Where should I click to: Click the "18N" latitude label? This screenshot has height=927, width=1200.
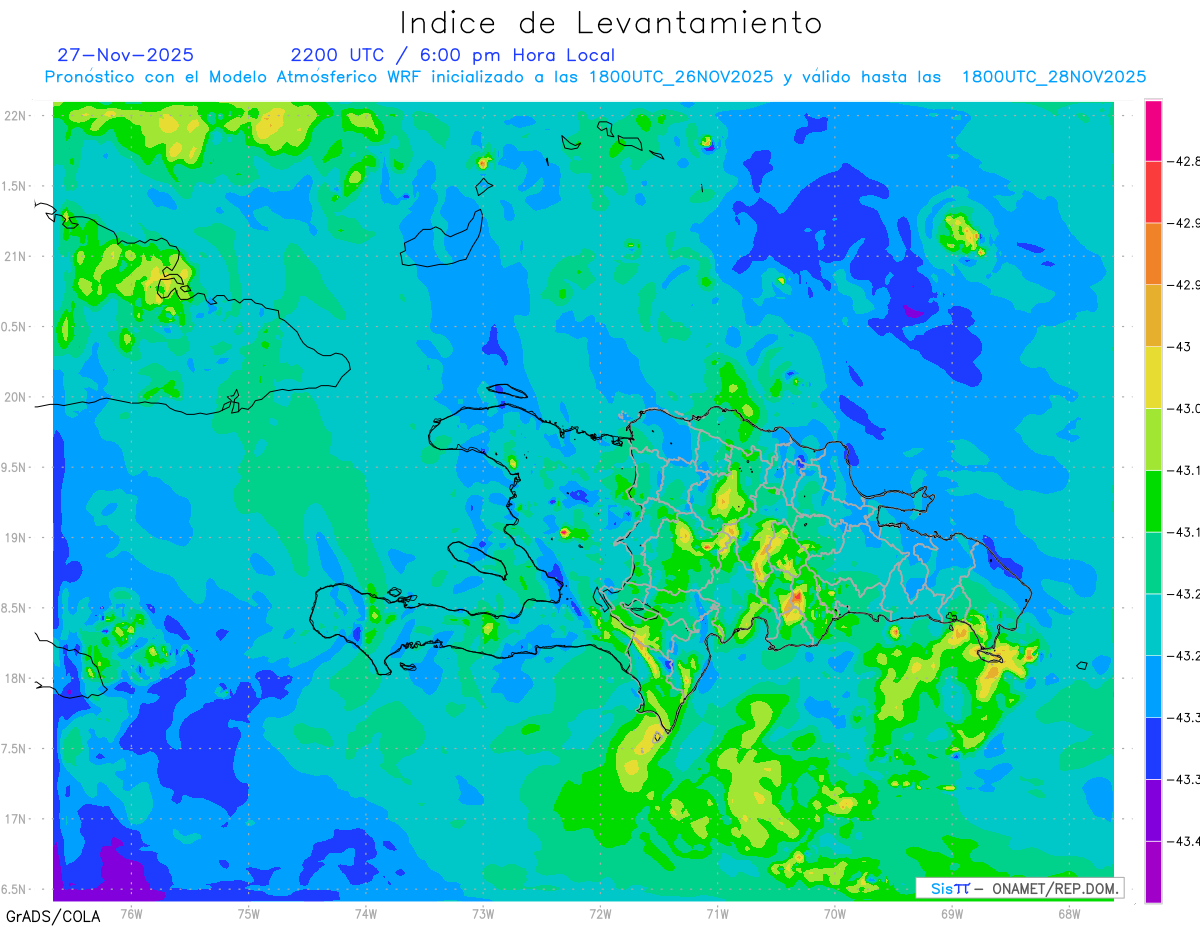[15, 678]
